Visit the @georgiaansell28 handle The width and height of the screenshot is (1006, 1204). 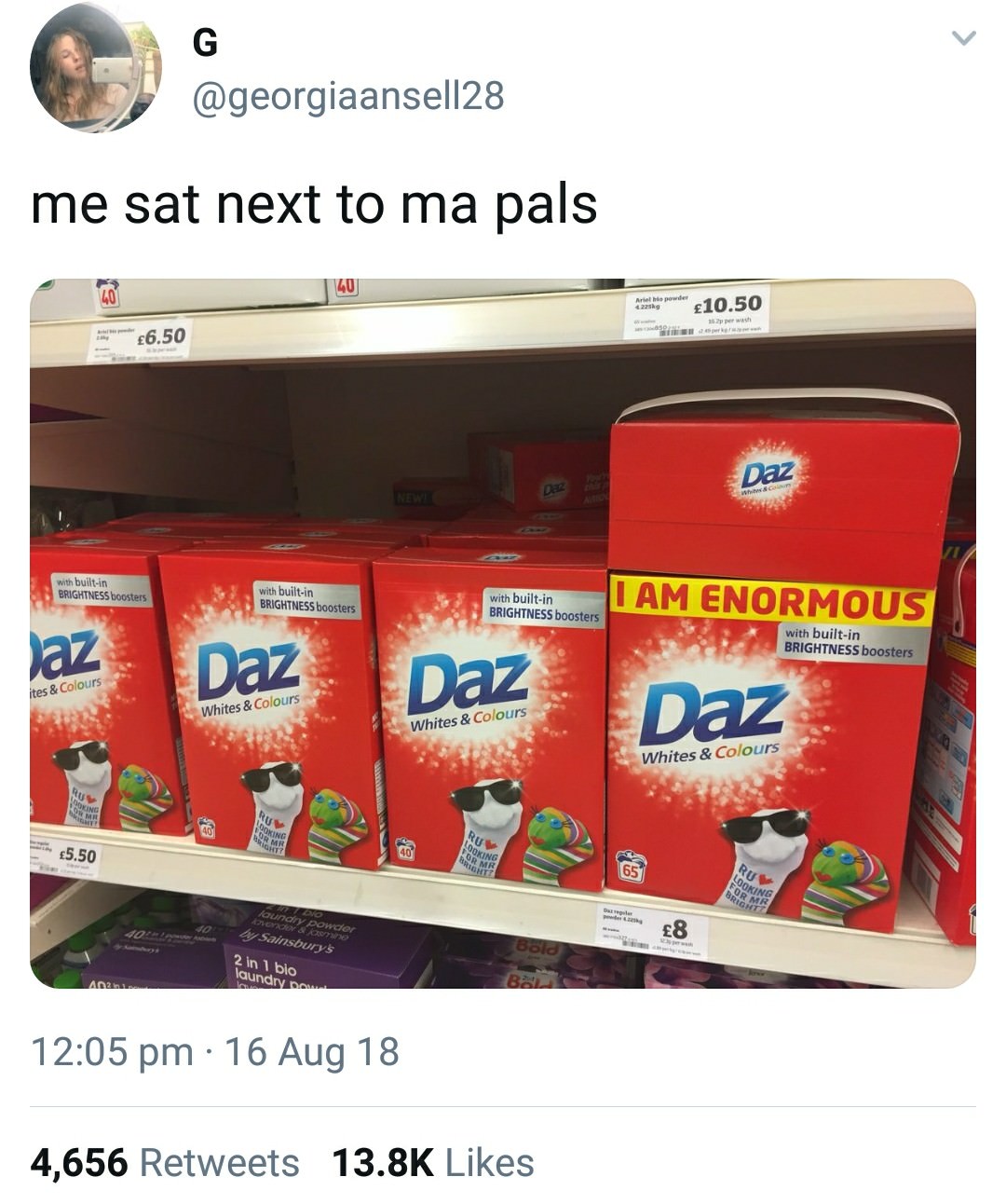click(347, 96)
